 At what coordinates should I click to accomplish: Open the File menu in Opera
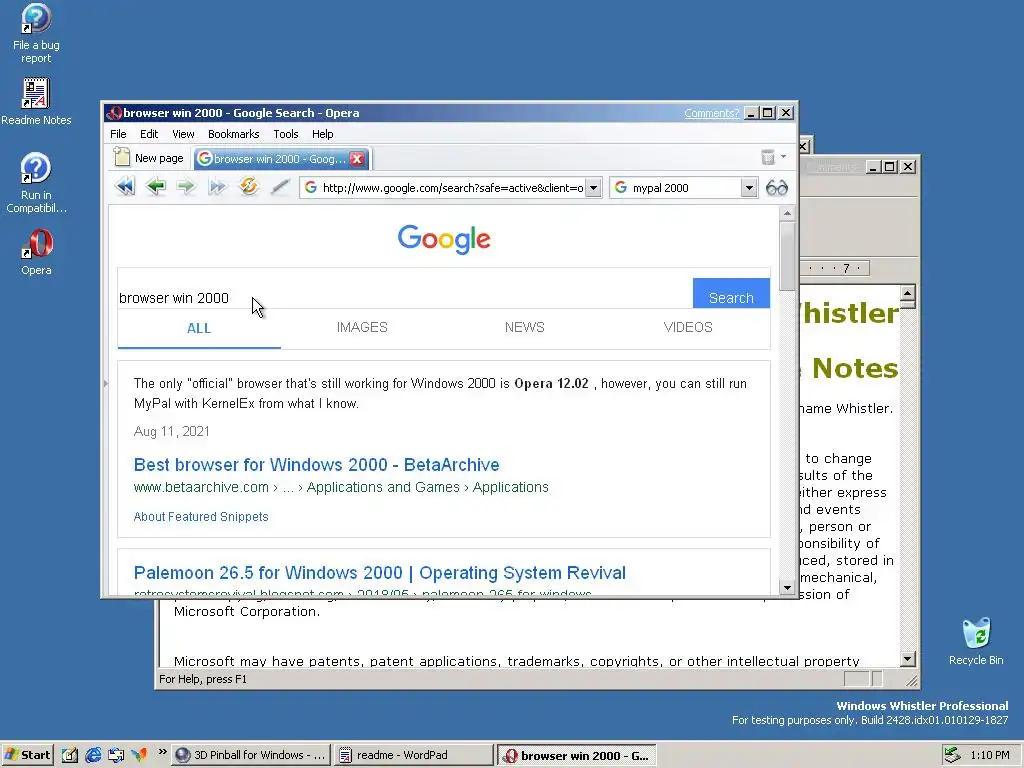118,134
